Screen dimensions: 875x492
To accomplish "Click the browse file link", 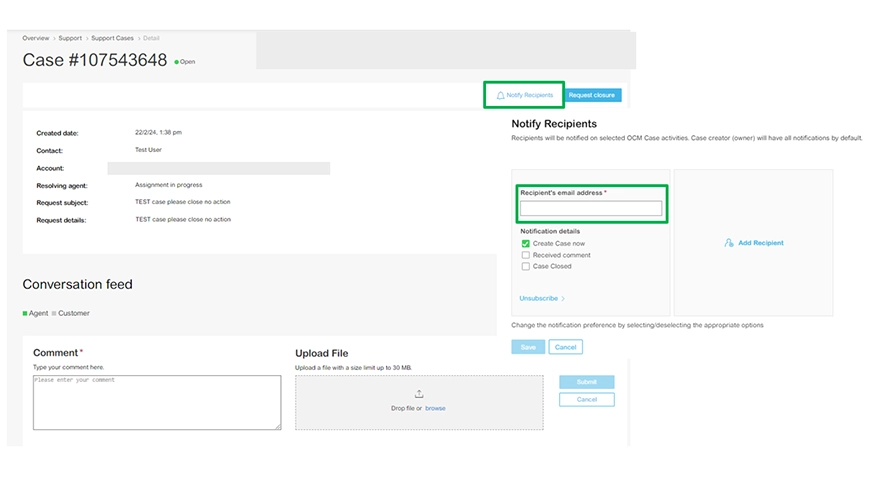I will coord(435,408).
